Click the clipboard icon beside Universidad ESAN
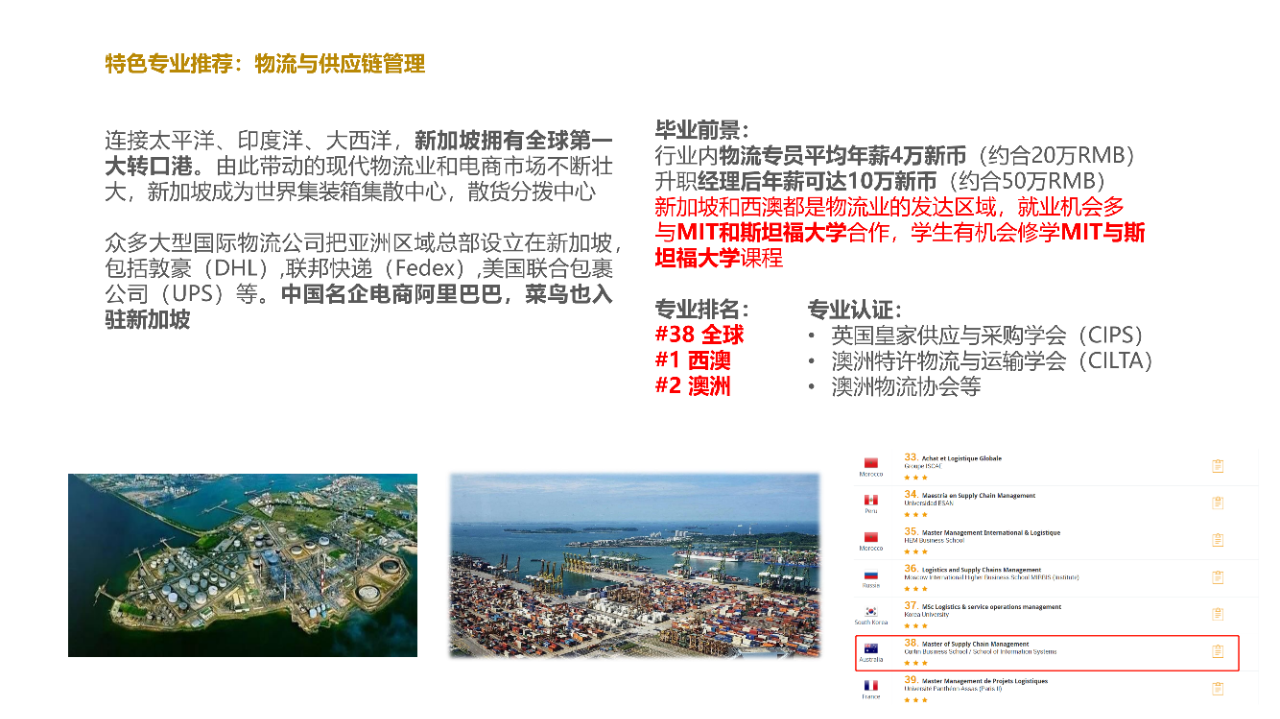Screen dimensions: 1280x719 pyautogui.click(x=1217, y=503)
